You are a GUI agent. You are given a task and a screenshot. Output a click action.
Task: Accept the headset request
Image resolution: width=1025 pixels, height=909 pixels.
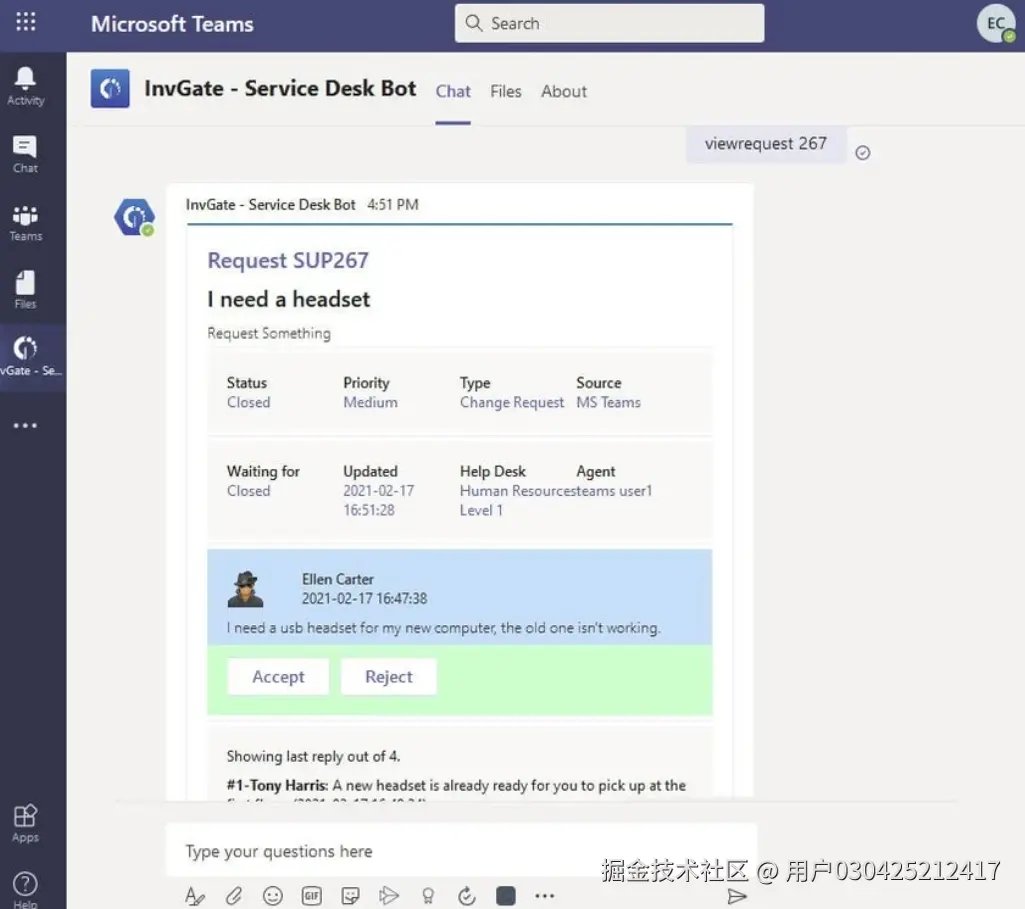click(x=277, y=676)
